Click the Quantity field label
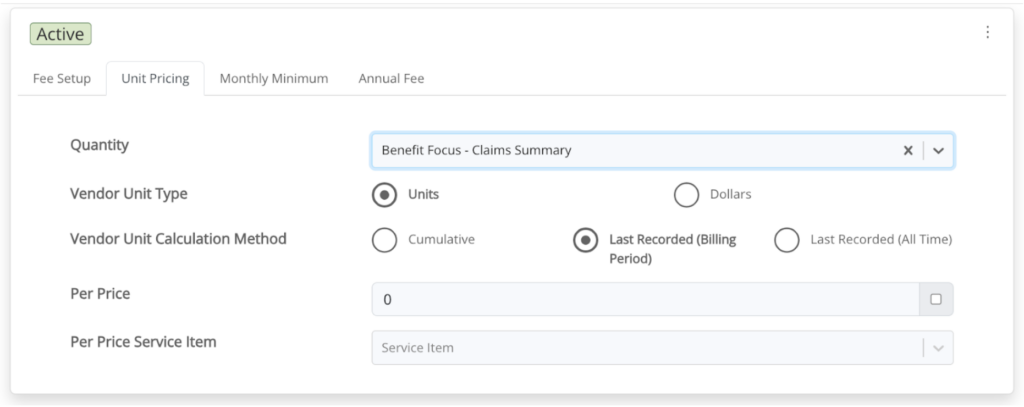The height and width of the screenshot is (407, 1024). [99, 145]
